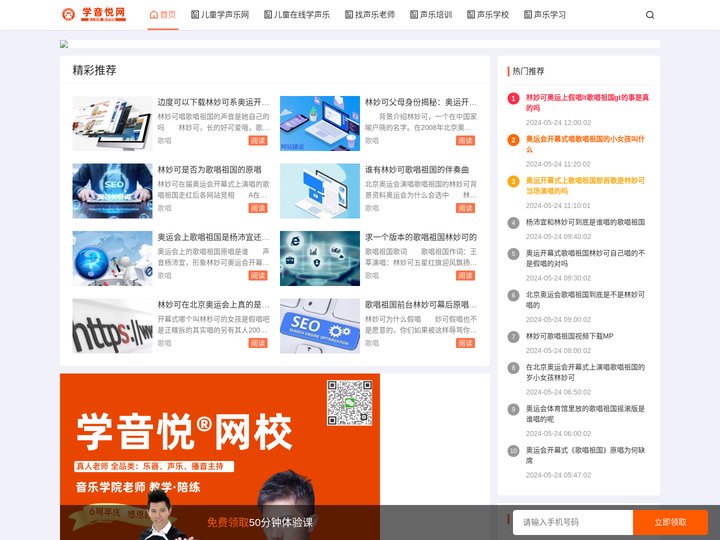720x540 pixels.
Task: Open article title 边度可以下载林妙可系奥运开
Action: [213, 102]
